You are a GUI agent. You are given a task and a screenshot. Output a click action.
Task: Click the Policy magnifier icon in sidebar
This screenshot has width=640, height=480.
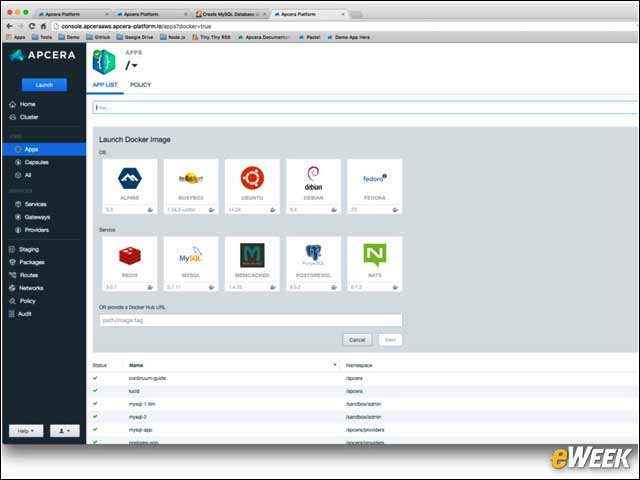coord(12,301)
